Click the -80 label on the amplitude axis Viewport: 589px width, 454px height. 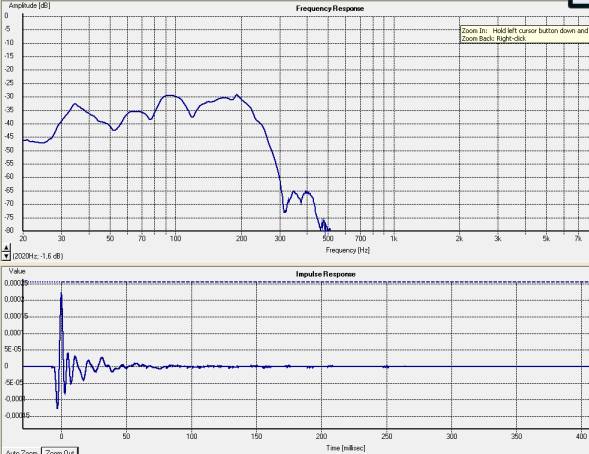point(9,230)
